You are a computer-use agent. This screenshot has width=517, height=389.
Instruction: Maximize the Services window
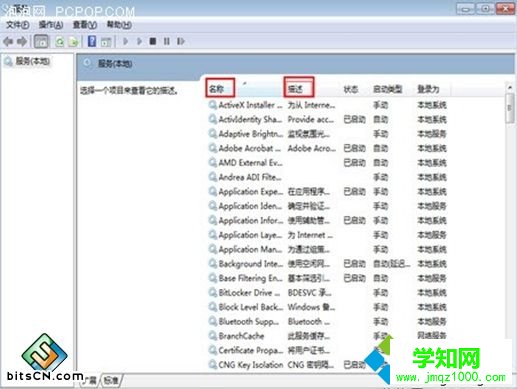tap(485, 9)
